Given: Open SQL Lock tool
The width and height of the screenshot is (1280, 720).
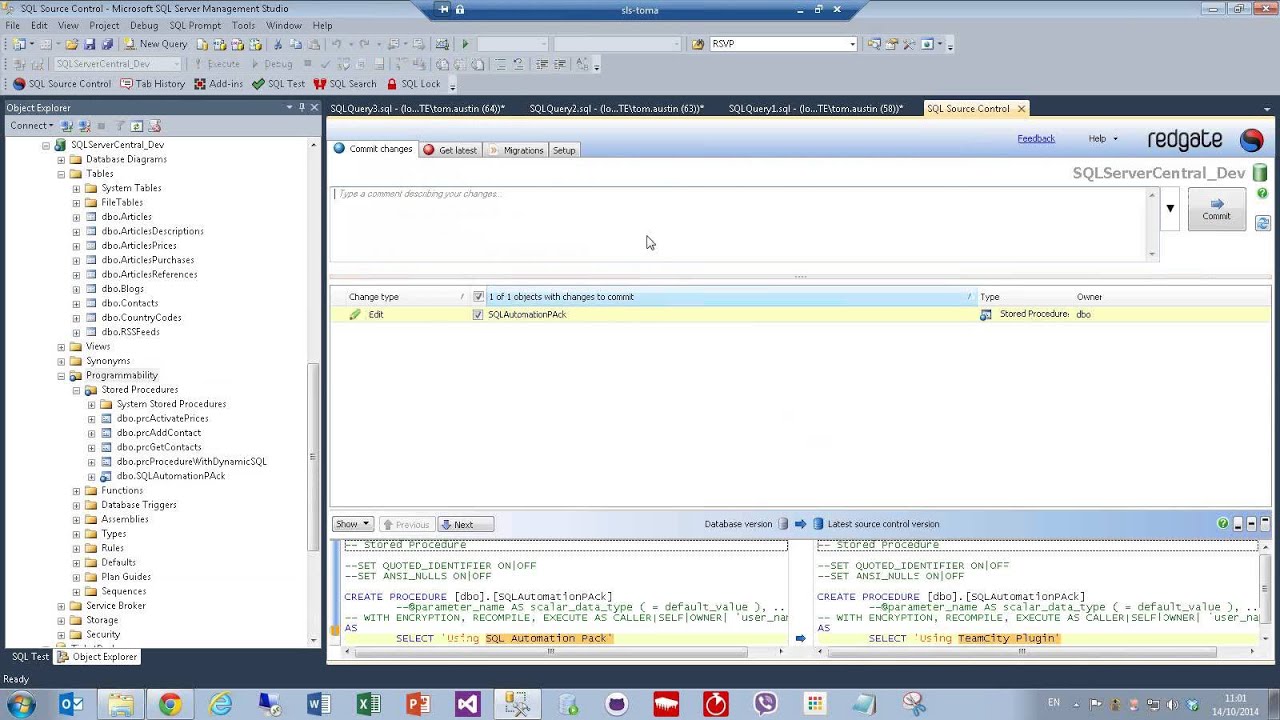Looking at the screenshot, I should click(x=412, y=84).
